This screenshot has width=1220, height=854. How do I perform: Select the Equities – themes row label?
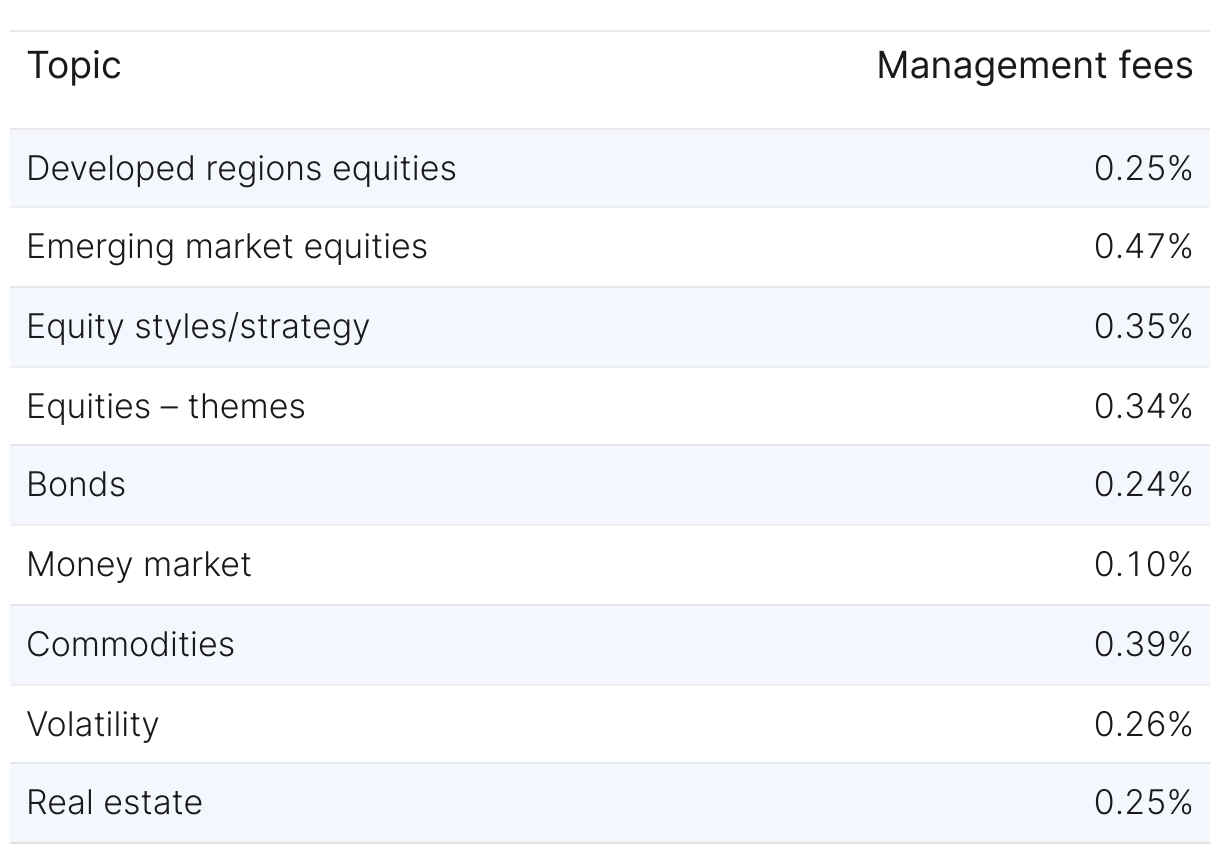166,406
